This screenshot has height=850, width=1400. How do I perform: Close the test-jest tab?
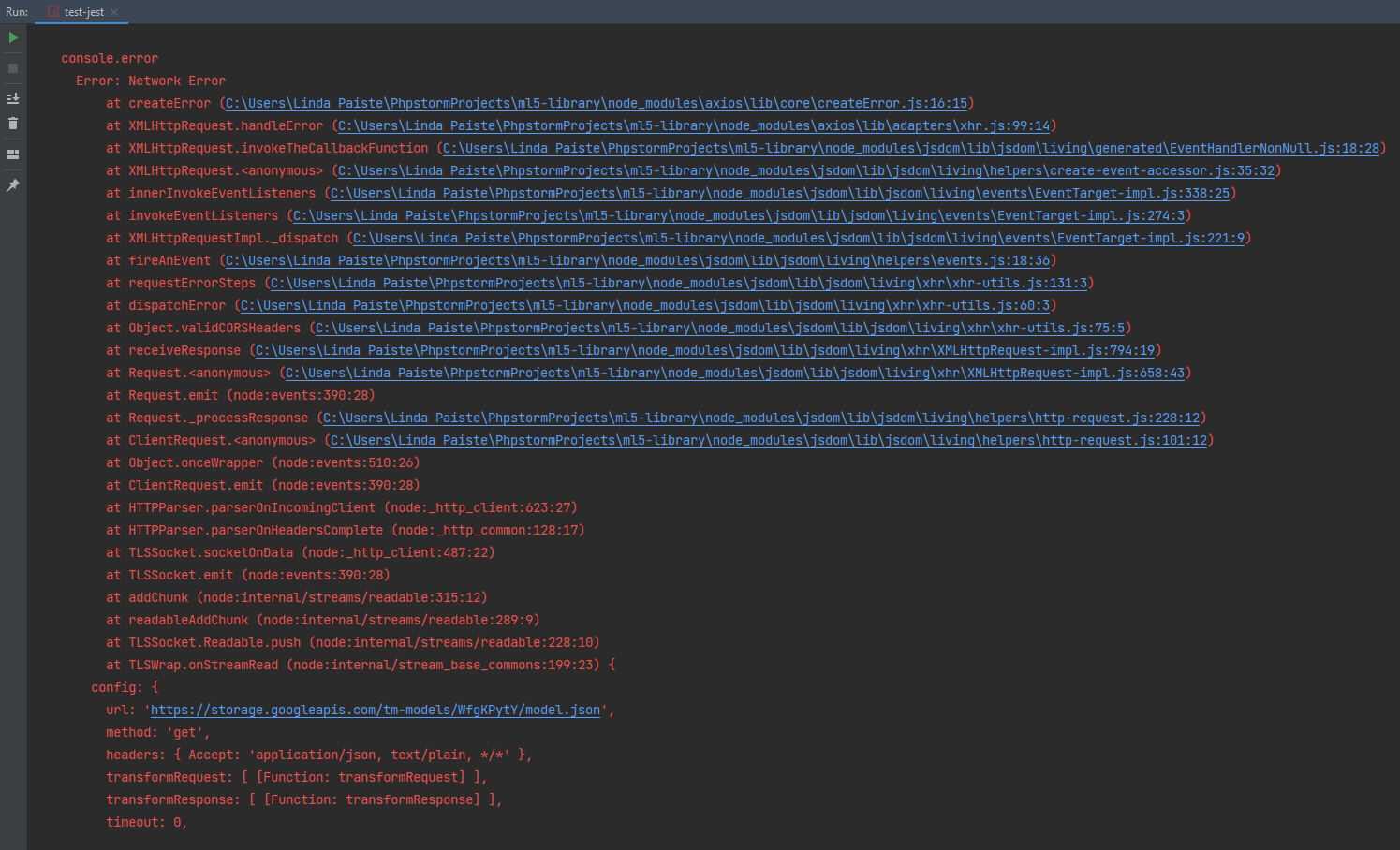coord(116,13)
